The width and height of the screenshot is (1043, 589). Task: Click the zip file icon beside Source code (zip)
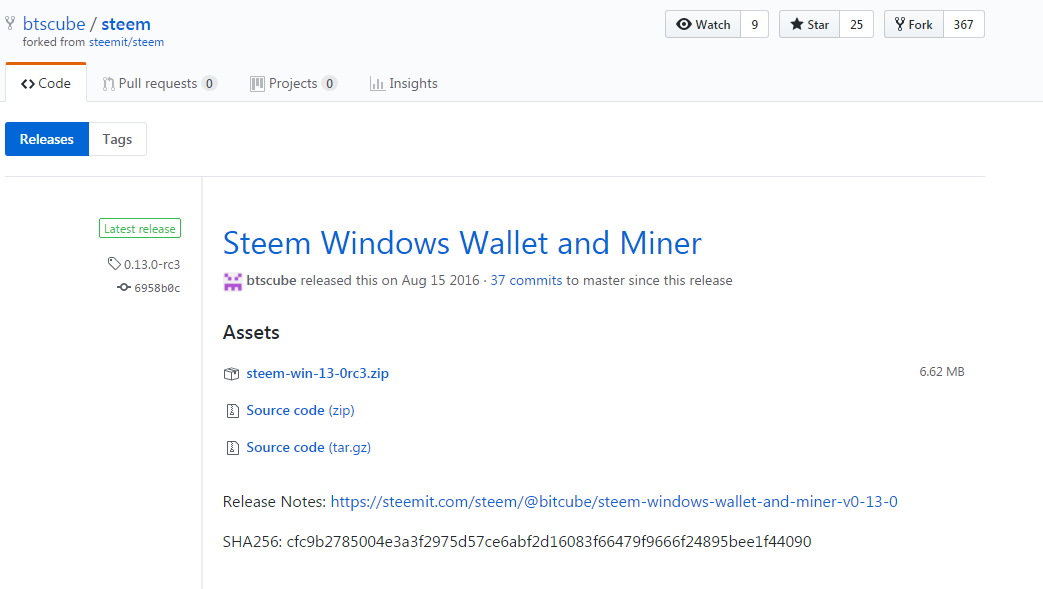click(x=232, y=411)
